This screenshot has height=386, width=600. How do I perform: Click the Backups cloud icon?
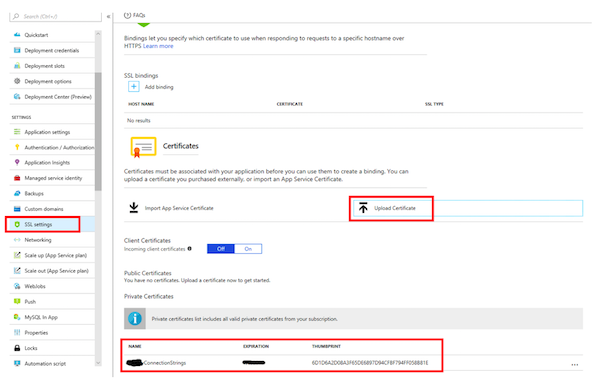coord(17,193)
